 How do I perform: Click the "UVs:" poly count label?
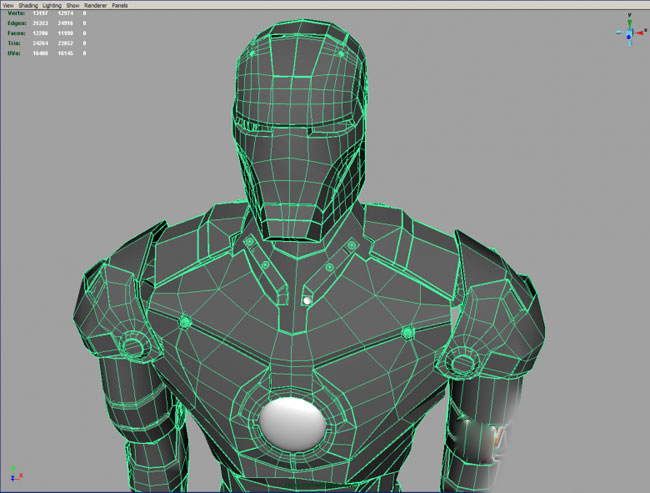(x=14, y=53)
